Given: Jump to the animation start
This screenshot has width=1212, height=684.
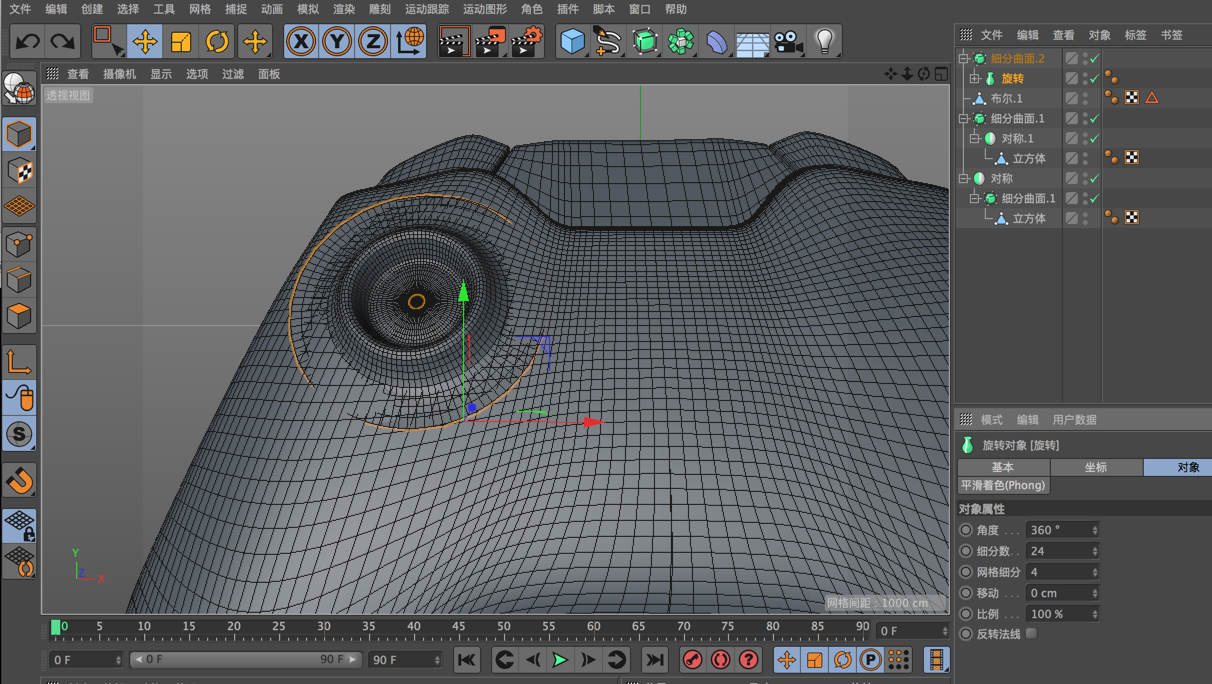Looking at the screenshot, I should [467, 660].
